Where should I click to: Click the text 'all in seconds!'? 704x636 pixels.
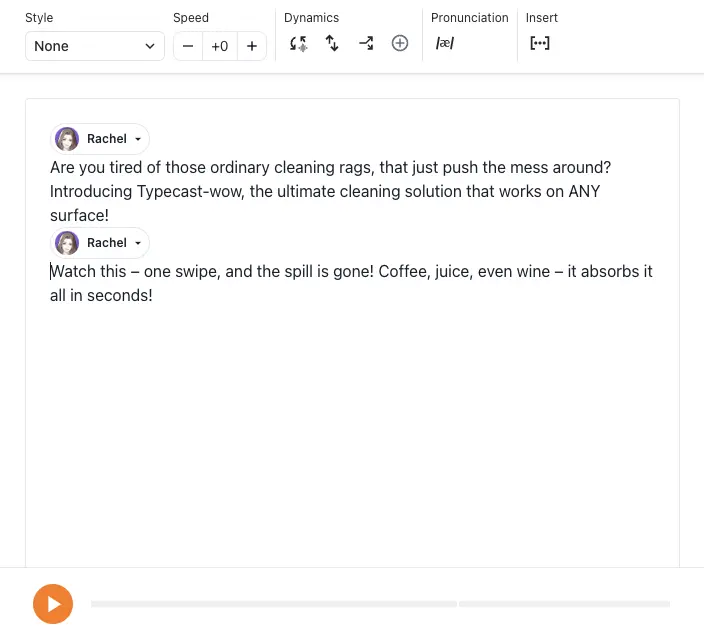(x=101, y=295)
